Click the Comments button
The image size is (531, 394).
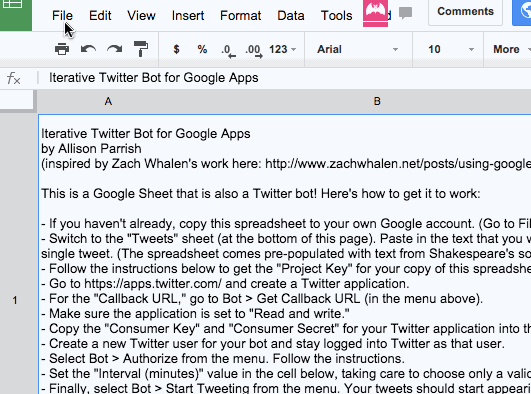click(x=465, y=12)
